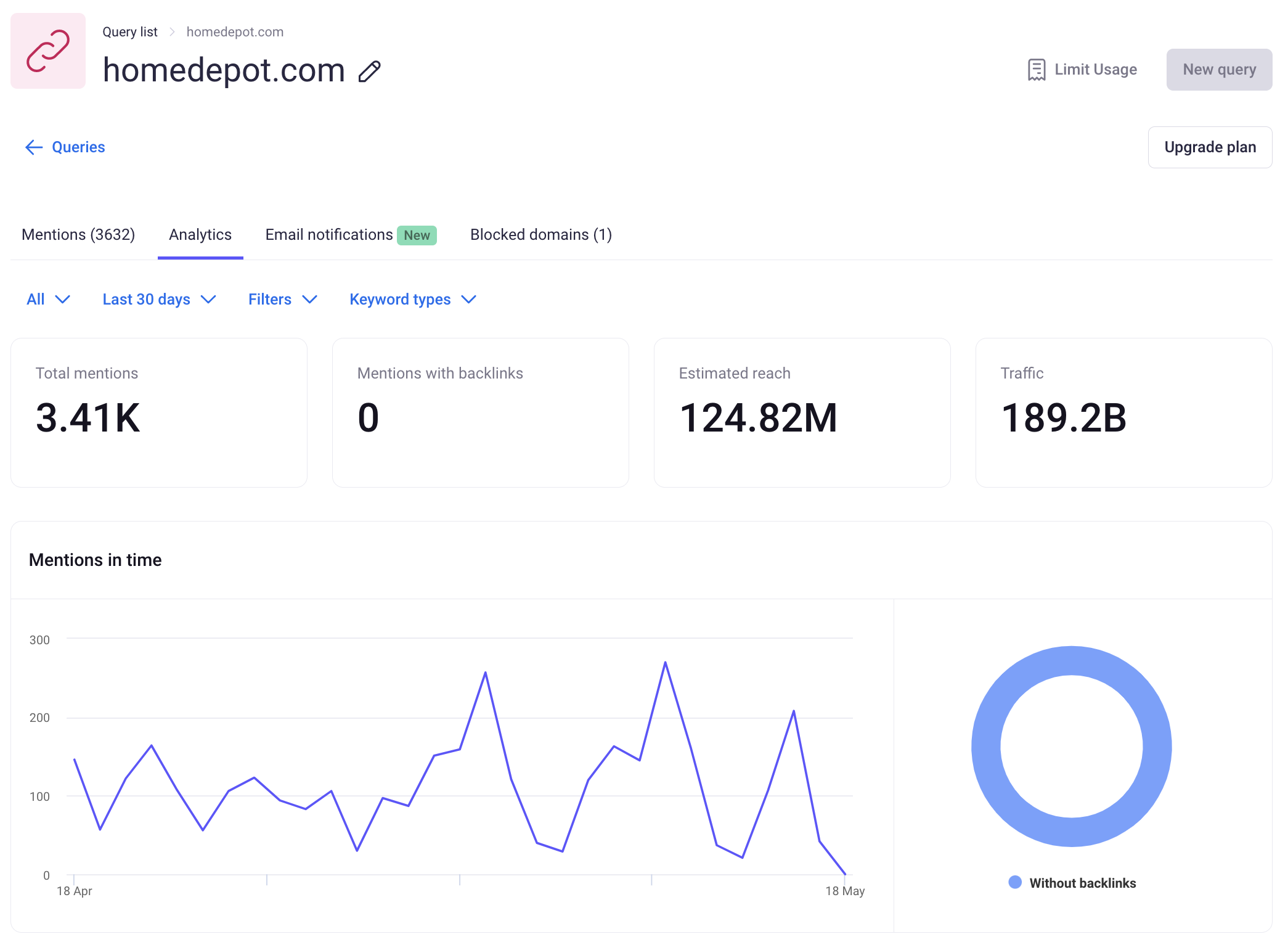The image size is (1288, 942).
Task: Expand the All dropdown filter
Action: coord(48,300)
